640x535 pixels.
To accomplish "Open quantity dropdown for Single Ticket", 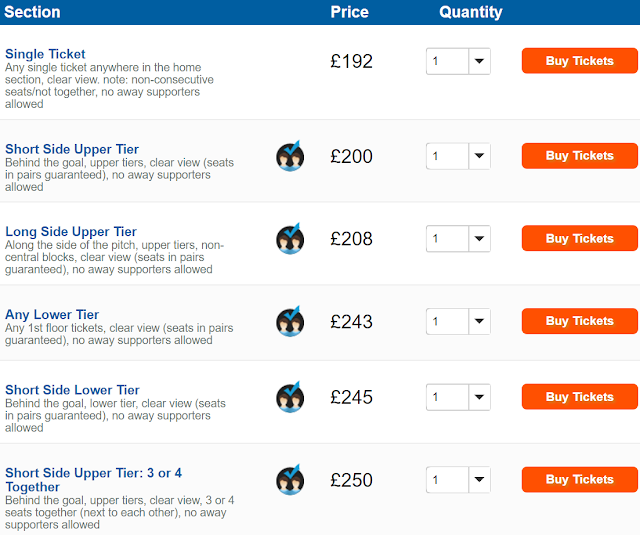I will coord(458,61).
